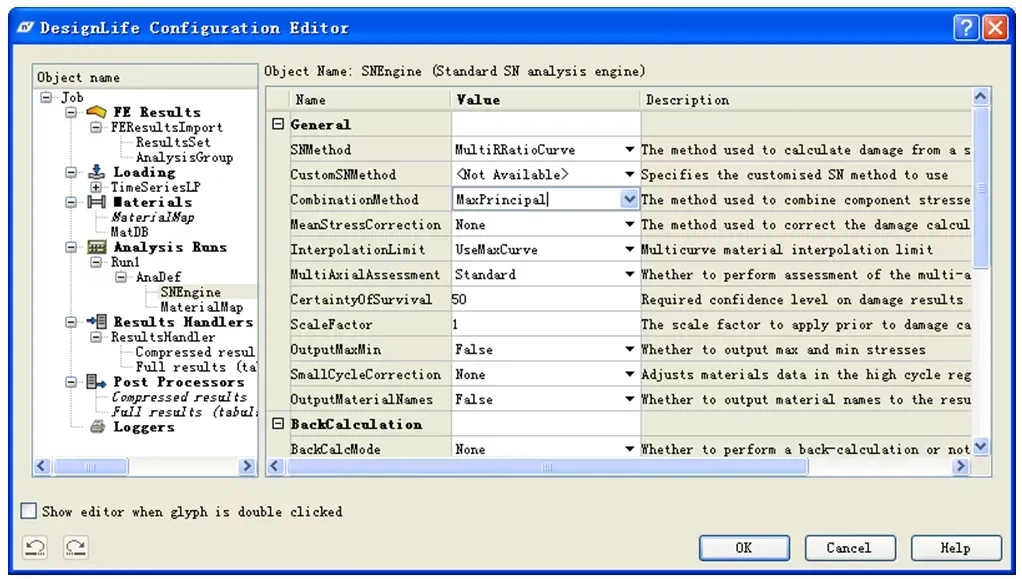
Task: Click the Cancel button
Action: (850, 548)
